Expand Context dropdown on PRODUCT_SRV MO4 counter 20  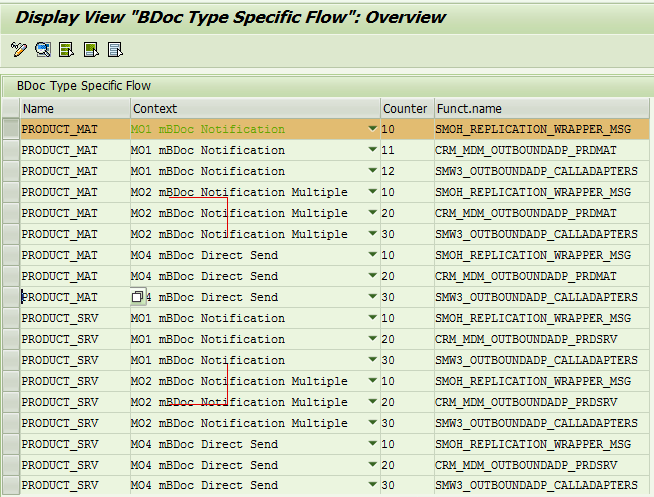372,464
